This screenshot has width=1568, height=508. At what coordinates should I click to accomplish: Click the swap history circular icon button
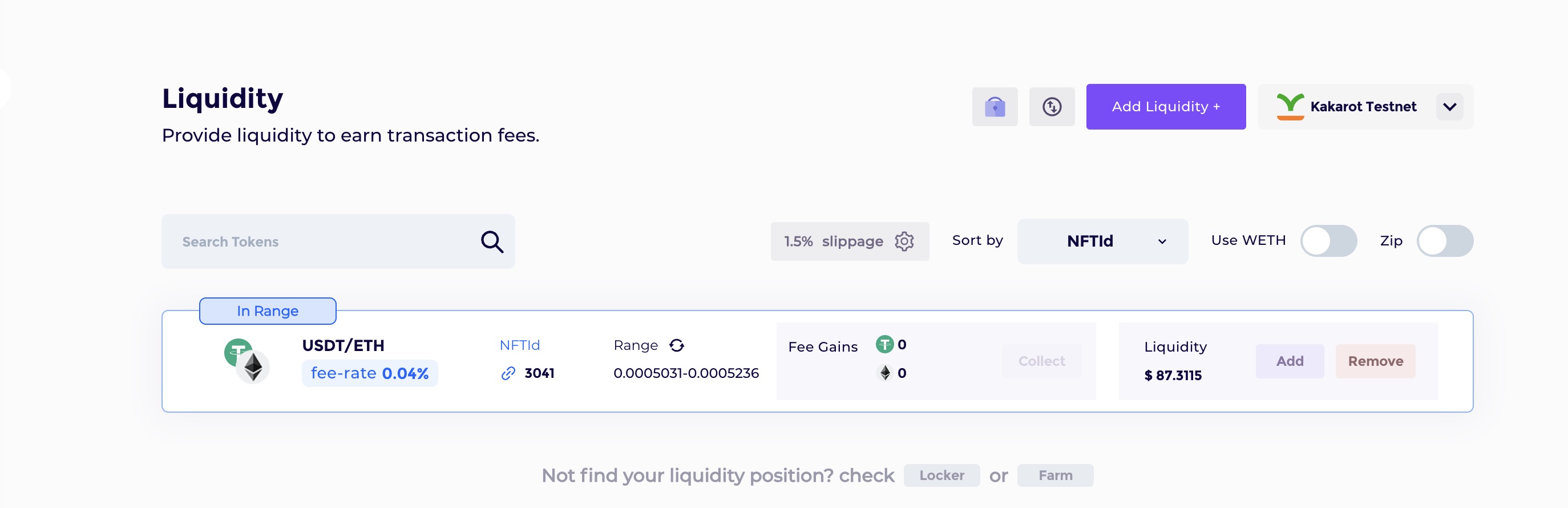[x=1052, y=107]
